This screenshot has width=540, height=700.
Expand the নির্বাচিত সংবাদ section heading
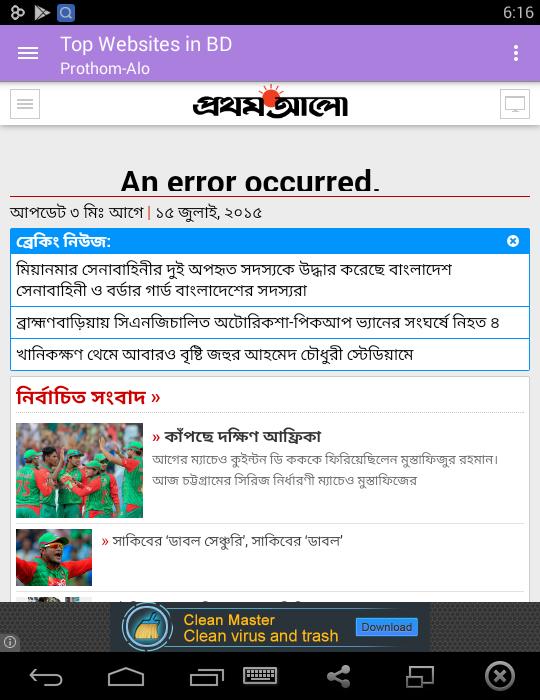(88, 396)
